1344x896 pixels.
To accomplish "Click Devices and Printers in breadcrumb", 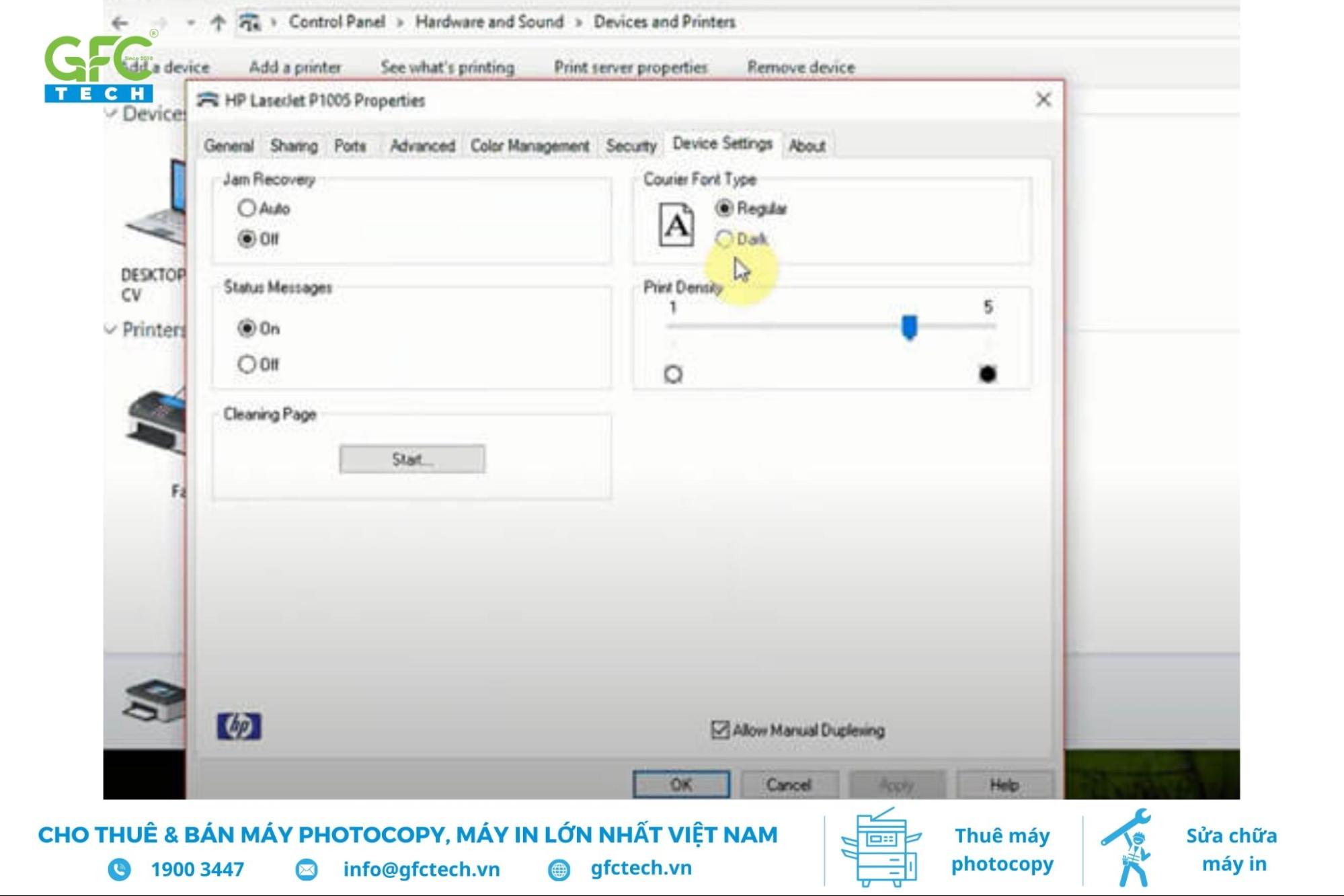I will 664,22.
